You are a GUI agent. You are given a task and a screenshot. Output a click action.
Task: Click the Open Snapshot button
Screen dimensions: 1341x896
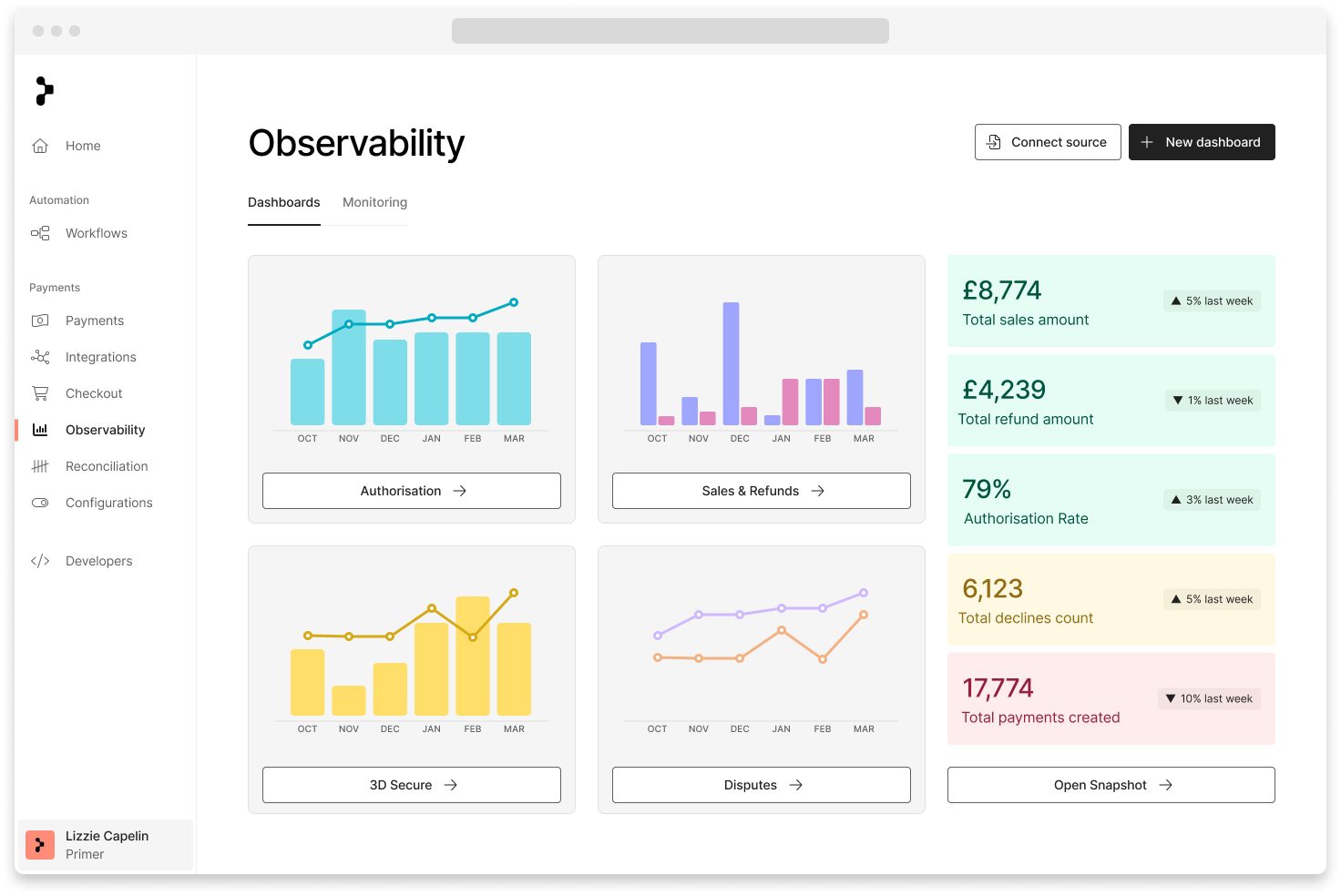[1111, 785]
